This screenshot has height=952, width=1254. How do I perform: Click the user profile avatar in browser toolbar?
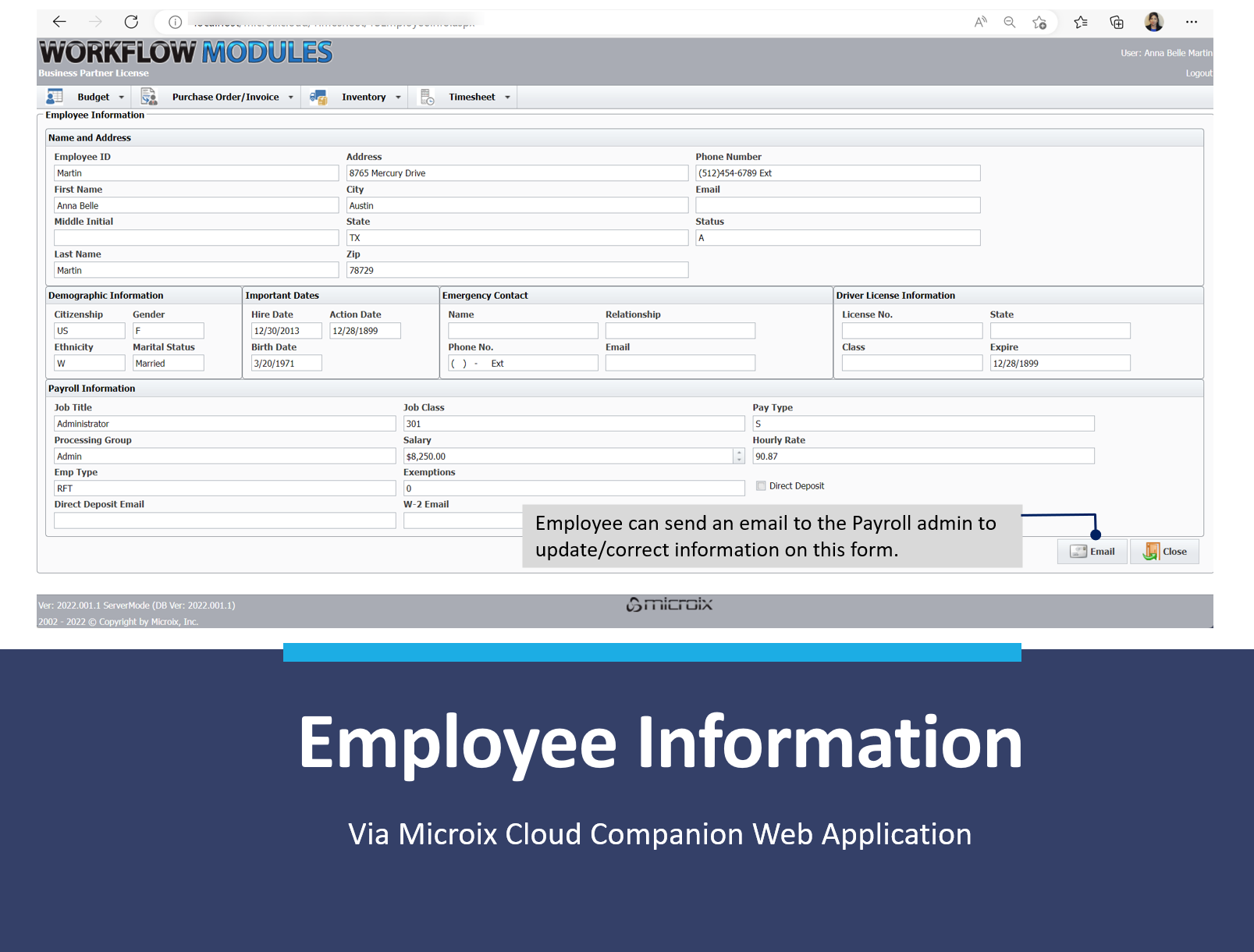pyautogui.click(x=1154, y=22)
